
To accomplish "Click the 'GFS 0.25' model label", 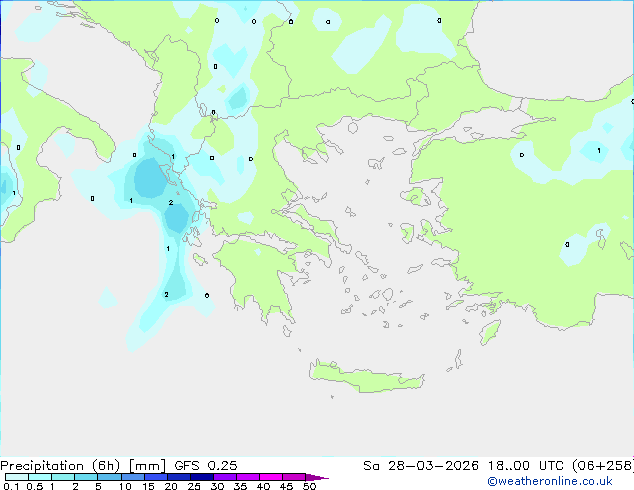I will click(x=206, y=465).
